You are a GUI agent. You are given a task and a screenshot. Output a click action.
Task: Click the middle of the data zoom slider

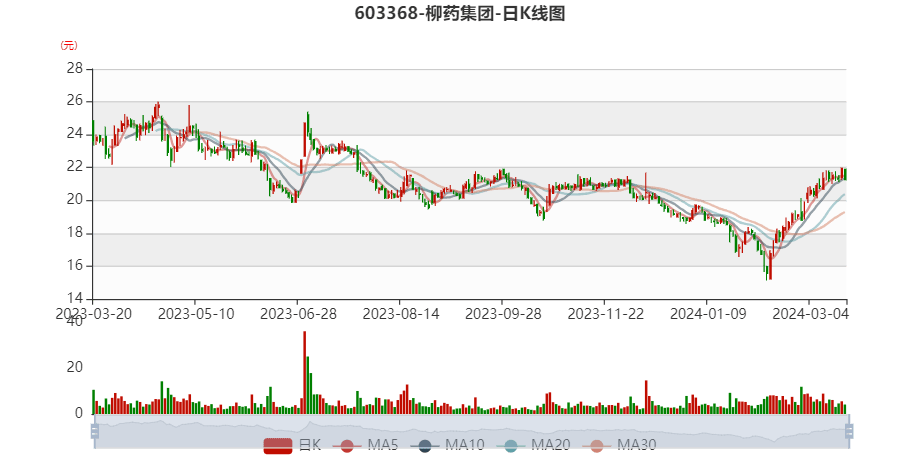[x=470, y=431]
